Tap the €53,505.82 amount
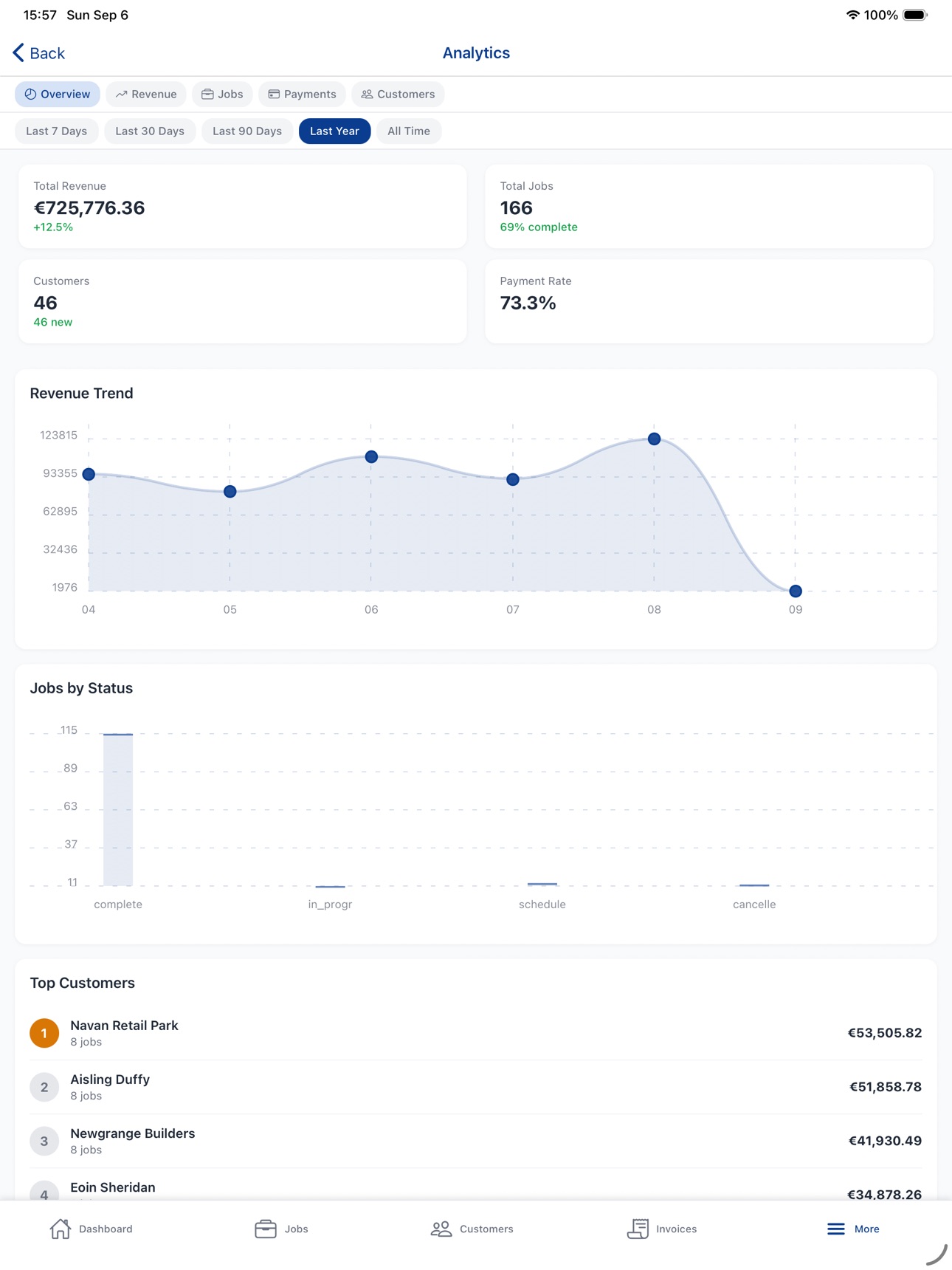Viewport: 952px width, 1270px height. coord(885,1033)
